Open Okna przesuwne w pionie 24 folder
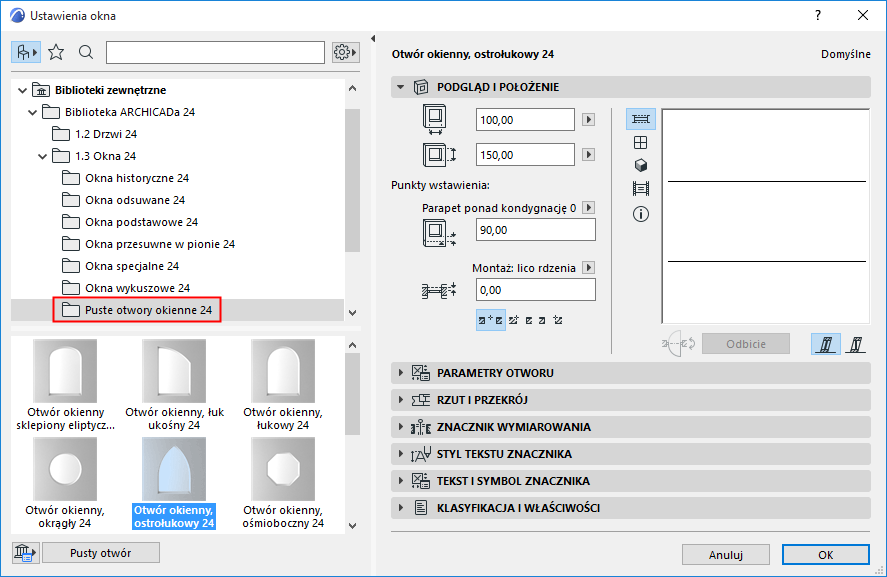The image size is (887, 577). pyautogui.click(x=148, y=244)
